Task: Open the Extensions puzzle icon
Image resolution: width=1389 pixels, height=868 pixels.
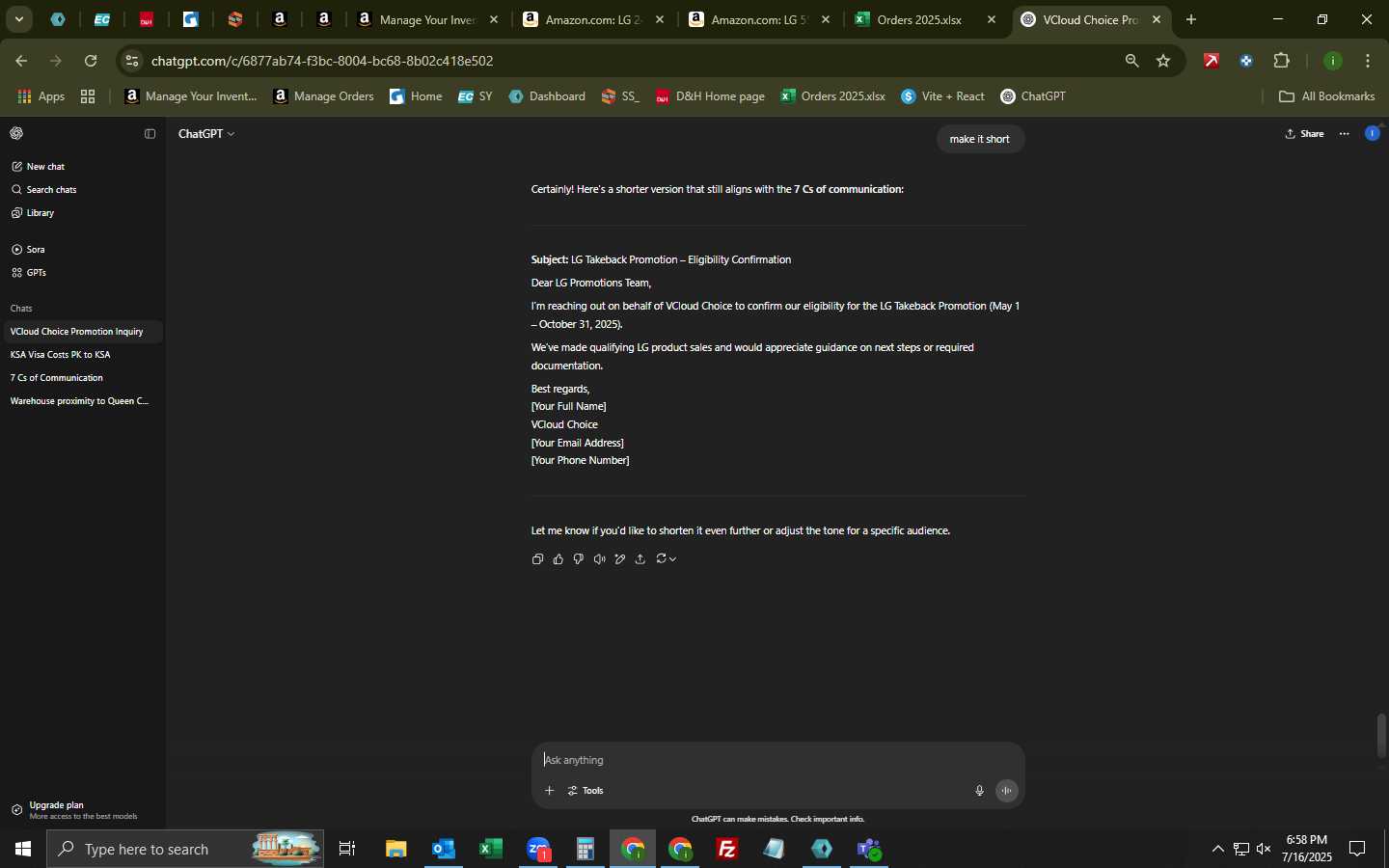Action: coord(1282,61)
